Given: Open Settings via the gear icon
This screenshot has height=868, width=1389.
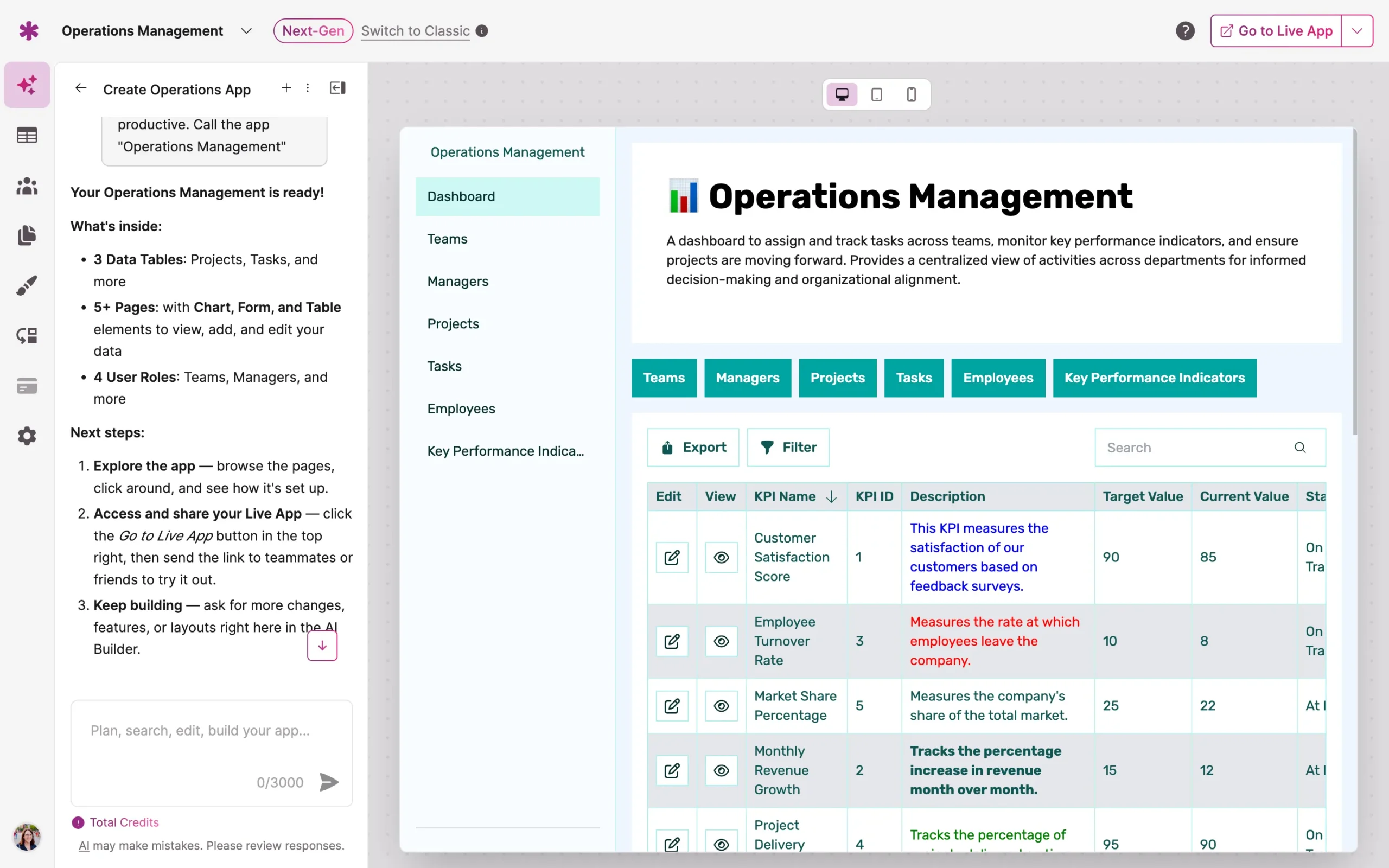Looking at the screenshot, I should pyautogui.click(x=27, y=436).
